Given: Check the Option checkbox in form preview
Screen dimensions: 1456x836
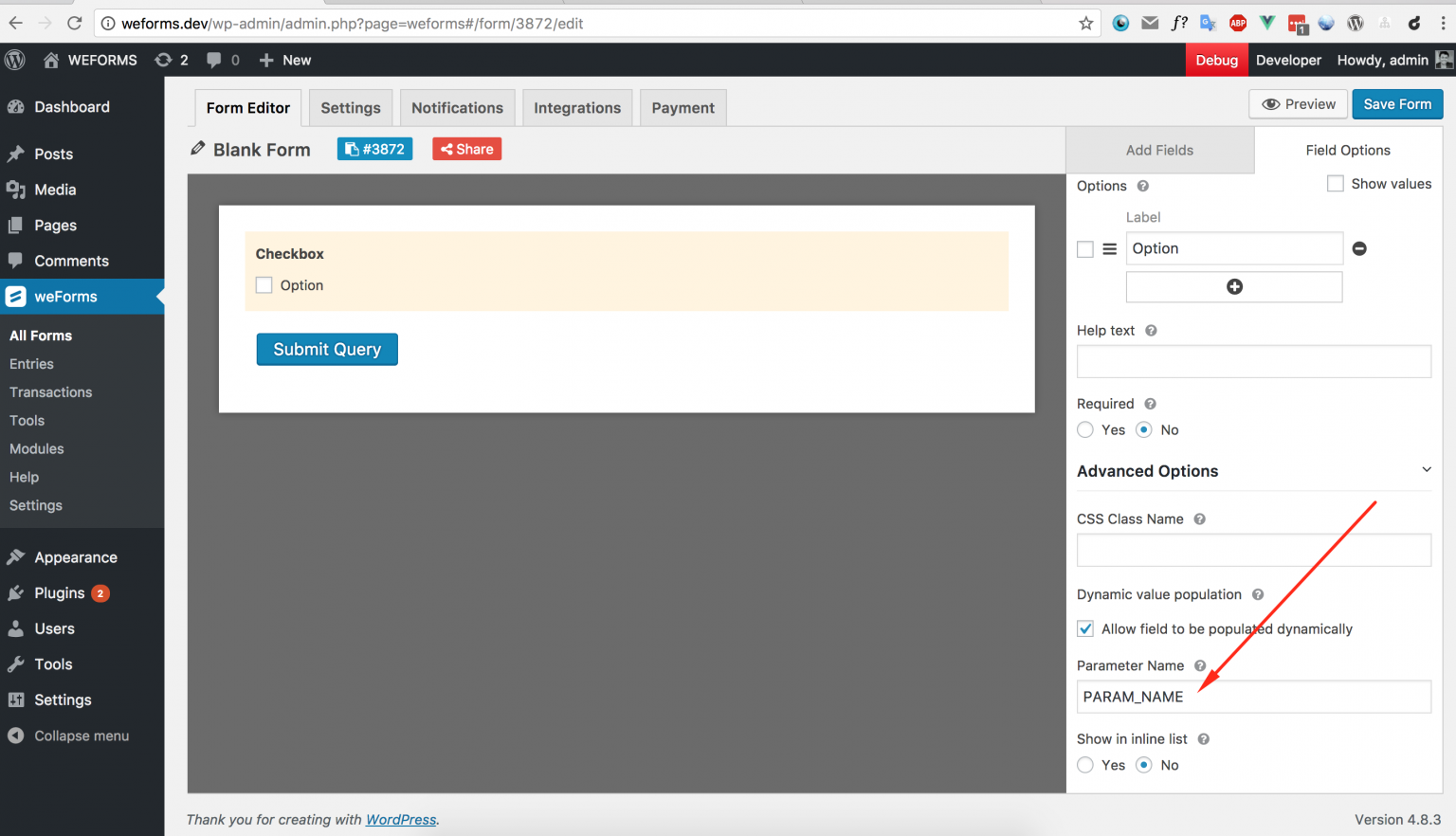Looking at the screenshot, I should (264, 285).
